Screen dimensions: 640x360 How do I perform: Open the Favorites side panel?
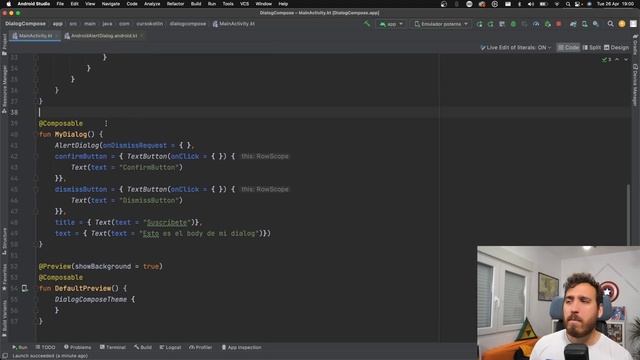tap(4, 278)
